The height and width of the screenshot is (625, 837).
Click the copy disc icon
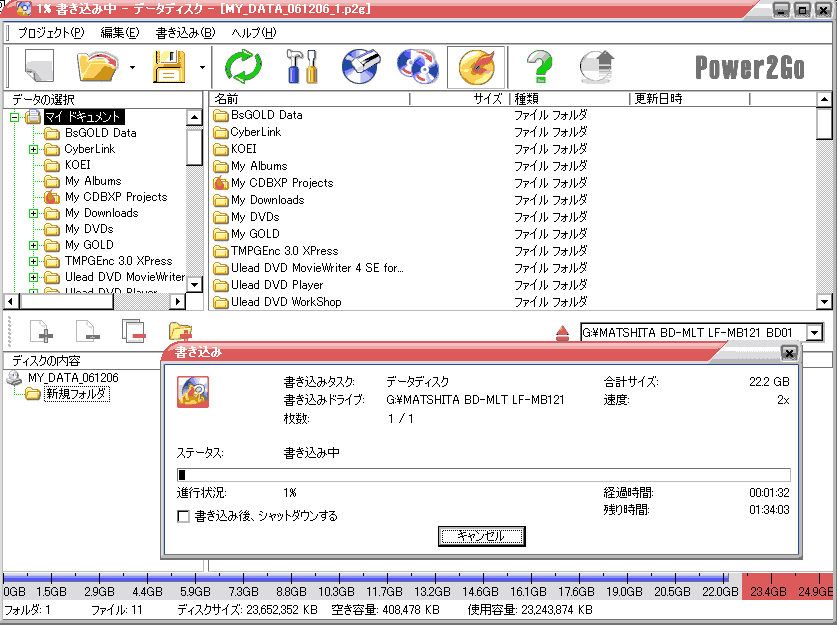(x=417, y=66)
